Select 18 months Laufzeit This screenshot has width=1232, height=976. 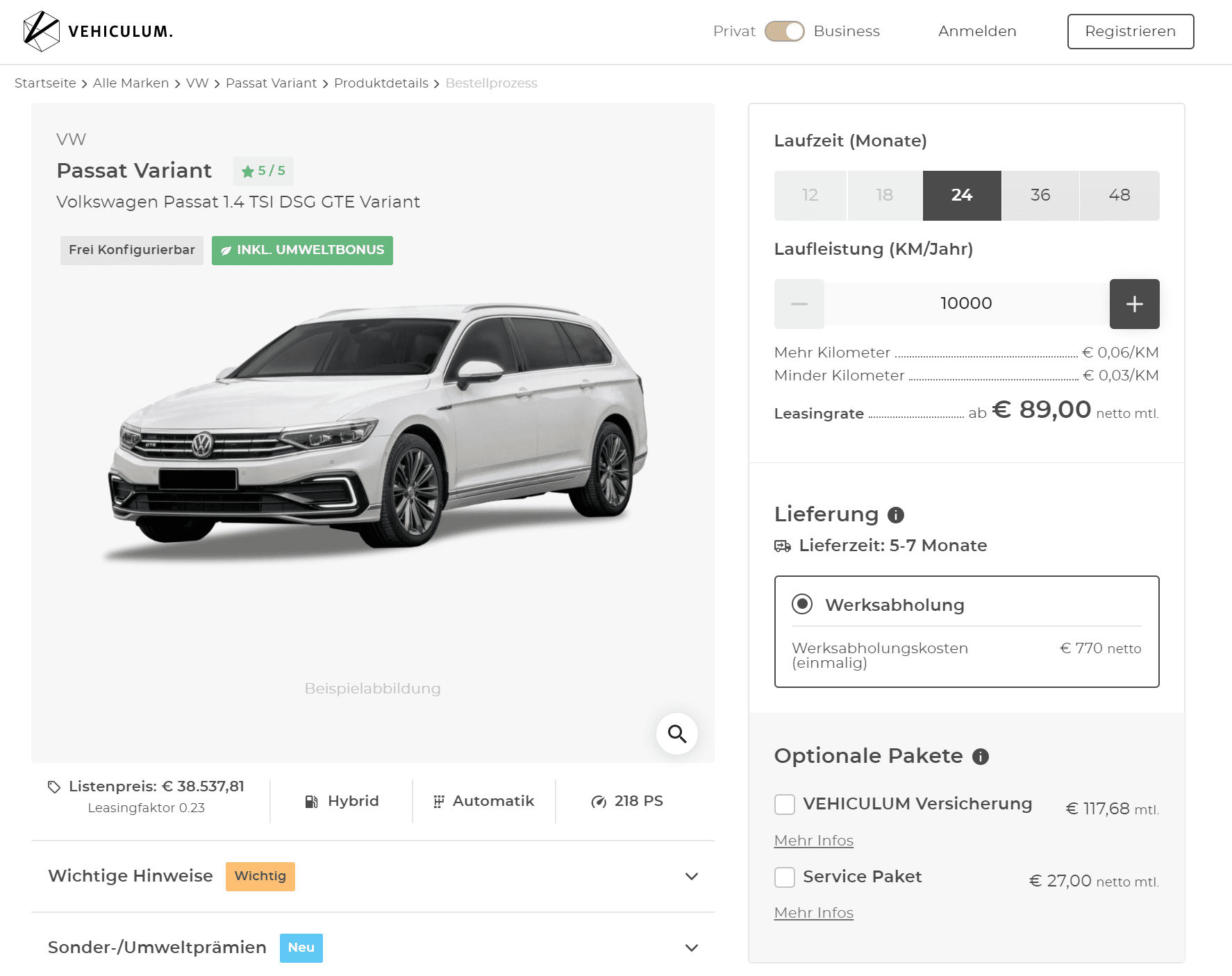pyautogui.click(x=885, y=196)
